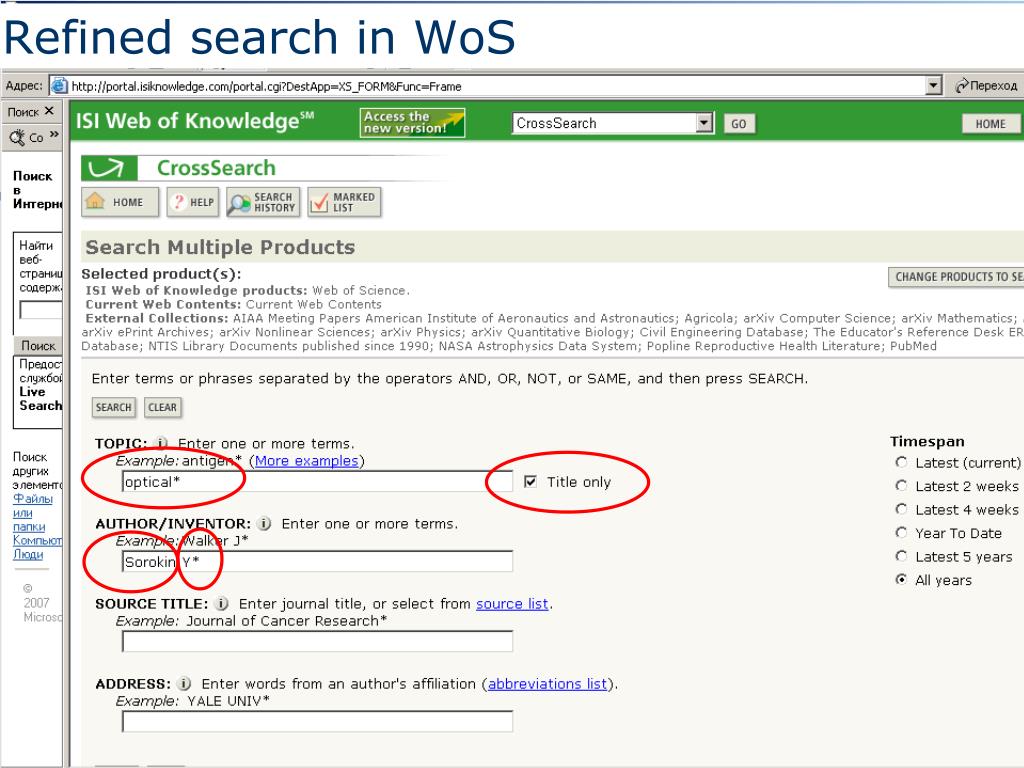Click the AUTHOR/INVENTOR input field
Screen dimensions: 1024x768
[317, 562]
